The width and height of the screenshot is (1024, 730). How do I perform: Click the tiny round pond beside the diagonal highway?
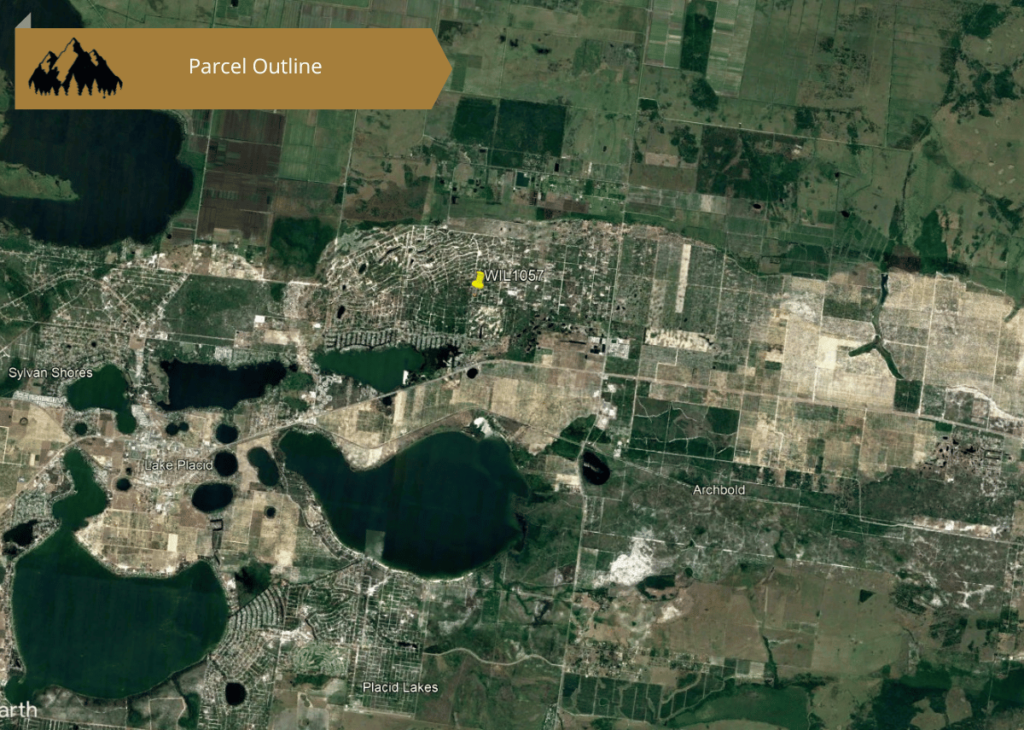(471, 373)
